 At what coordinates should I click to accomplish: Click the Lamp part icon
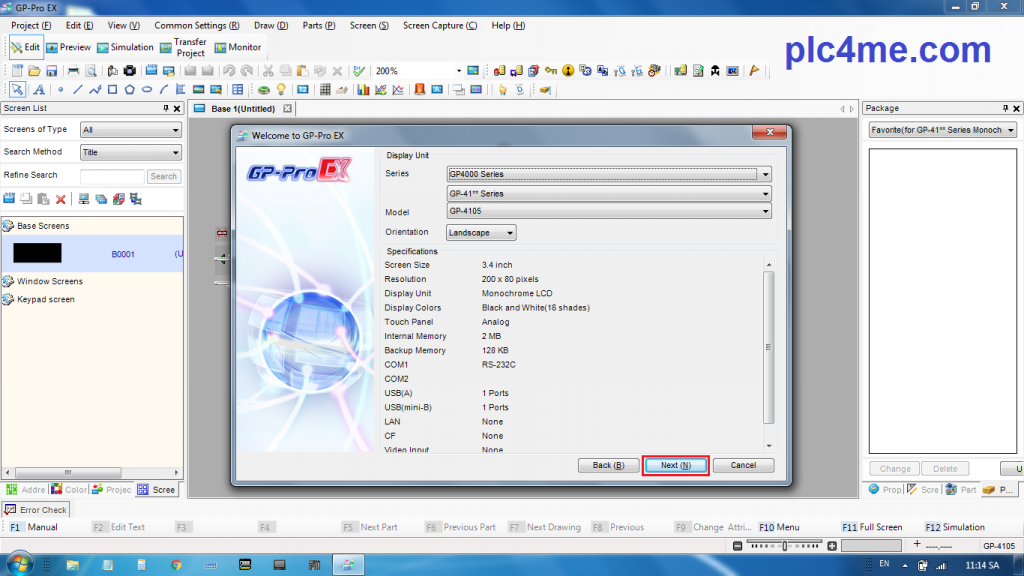tap(281, 90)
